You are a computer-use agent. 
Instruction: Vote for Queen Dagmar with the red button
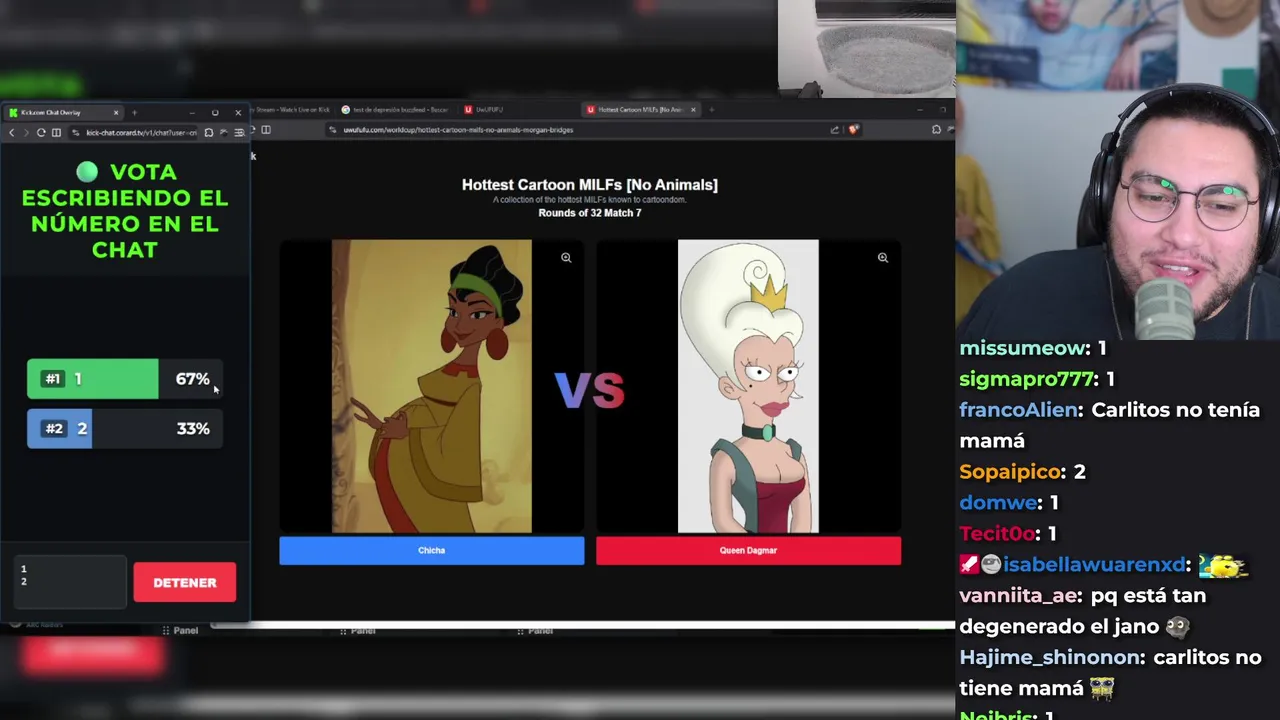pyautogui.click(x=748, y=551)
